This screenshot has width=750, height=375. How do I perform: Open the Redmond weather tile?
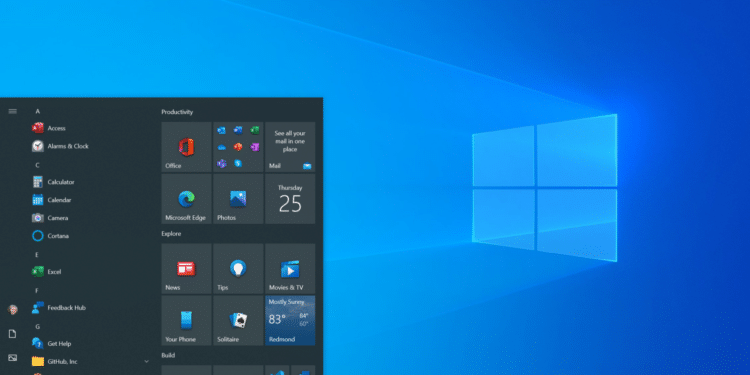tap(290, 320)
